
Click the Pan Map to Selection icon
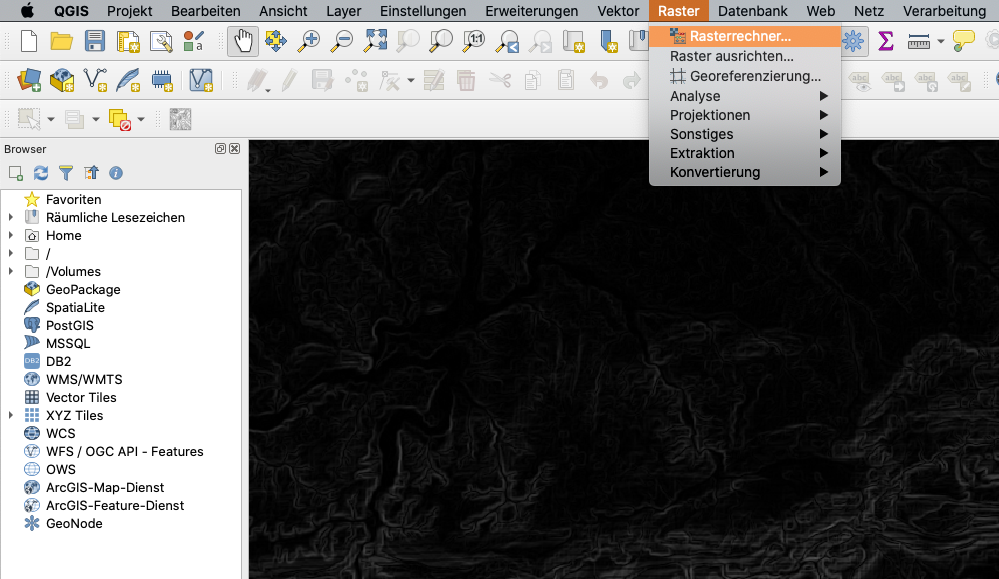pyautogui.click(x=276, y=41)
